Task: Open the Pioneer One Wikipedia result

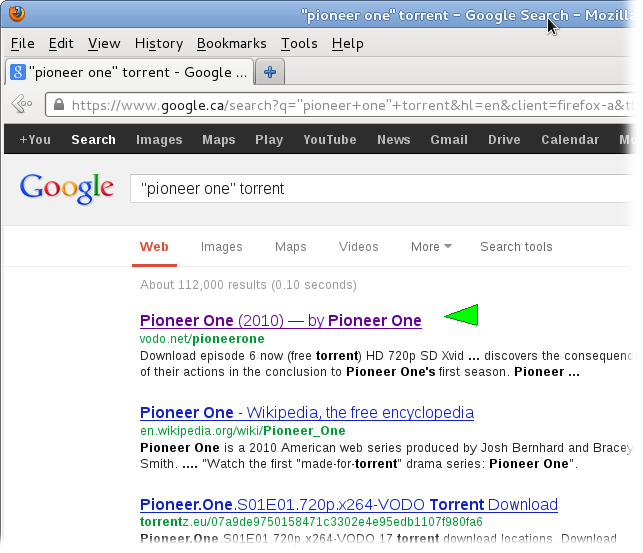Action: pos(307,412)
